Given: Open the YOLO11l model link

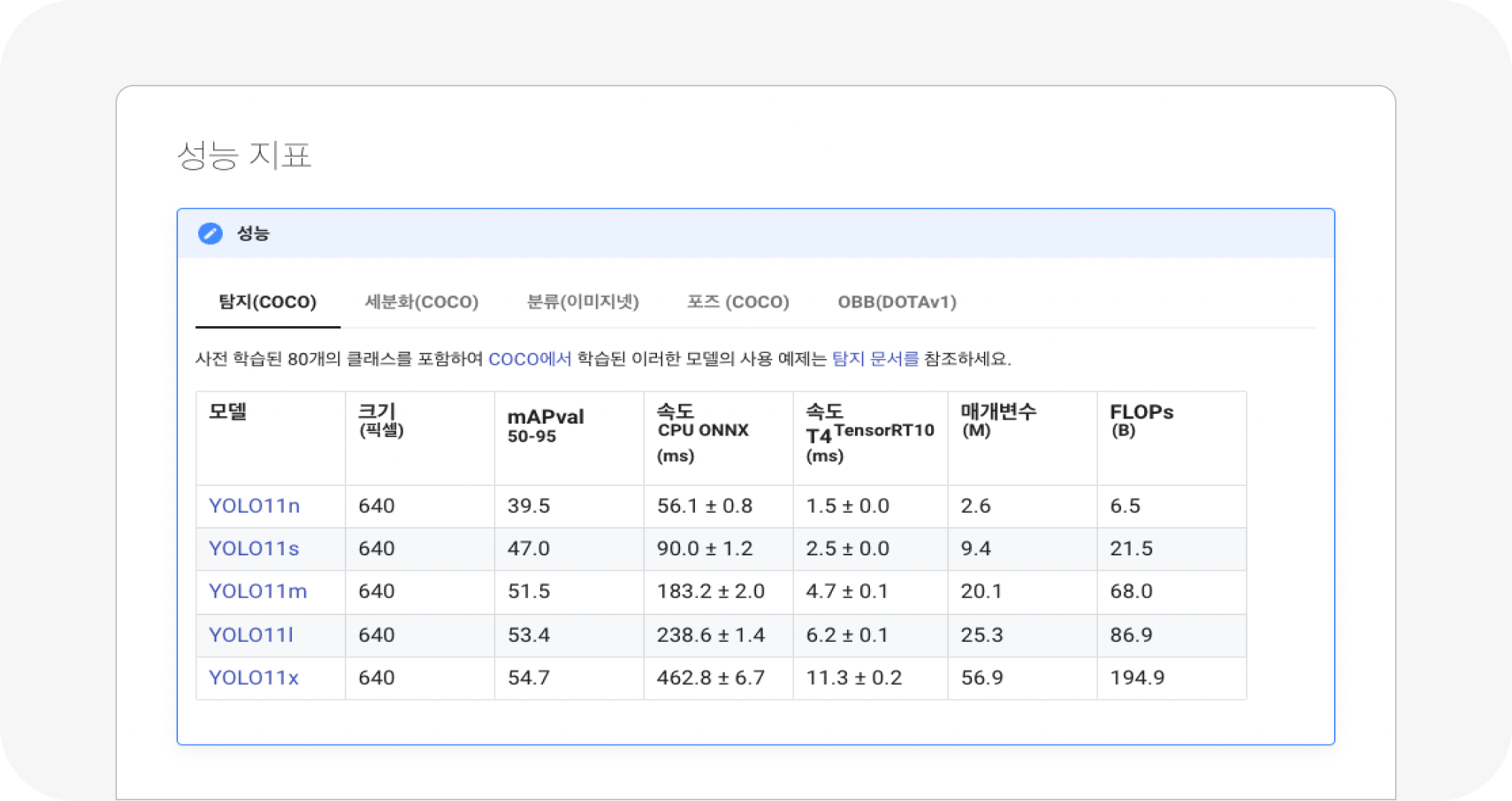Looking at the screenshot, I should pos(251,634).
